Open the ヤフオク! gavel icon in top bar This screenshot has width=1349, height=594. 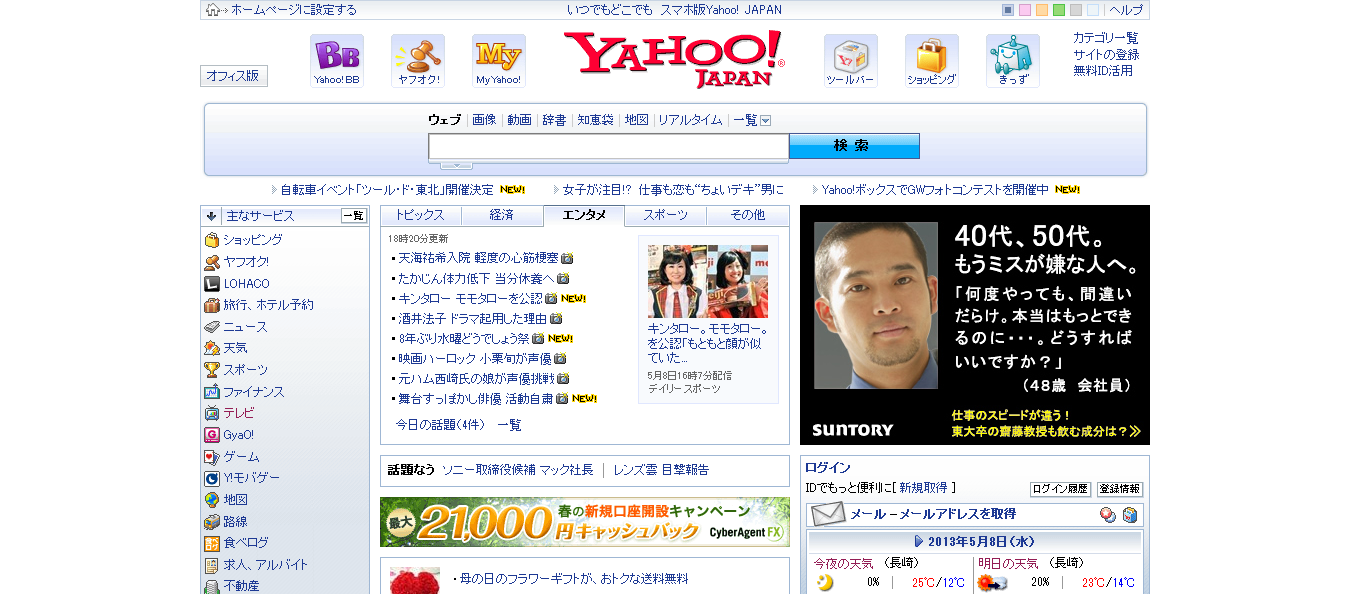[417, 60]
